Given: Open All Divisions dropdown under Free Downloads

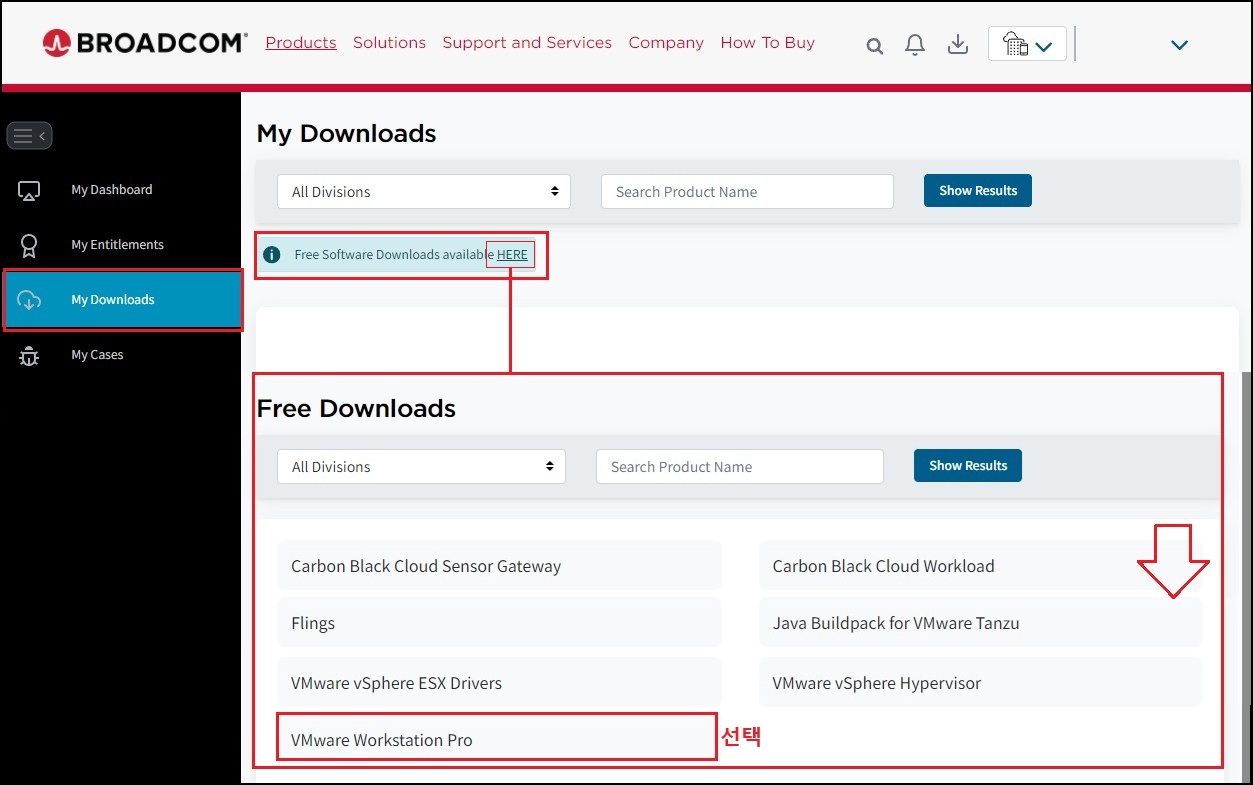Looking at the screenshot, I should 421,467.
